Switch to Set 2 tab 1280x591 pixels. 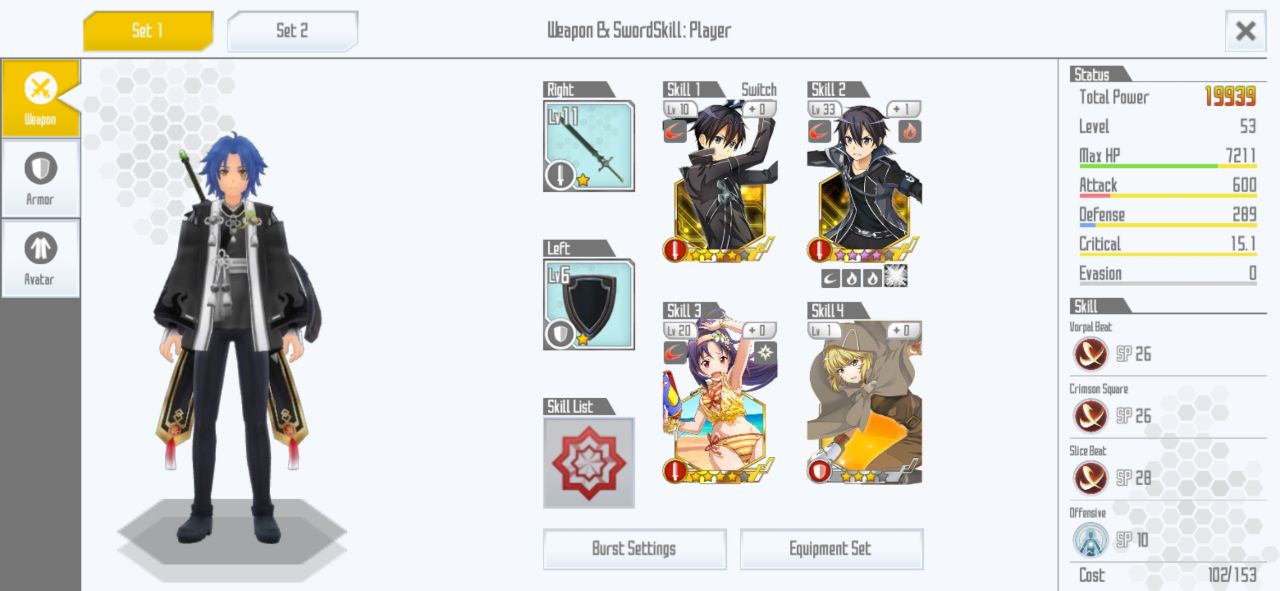click(x=292, y=31)
